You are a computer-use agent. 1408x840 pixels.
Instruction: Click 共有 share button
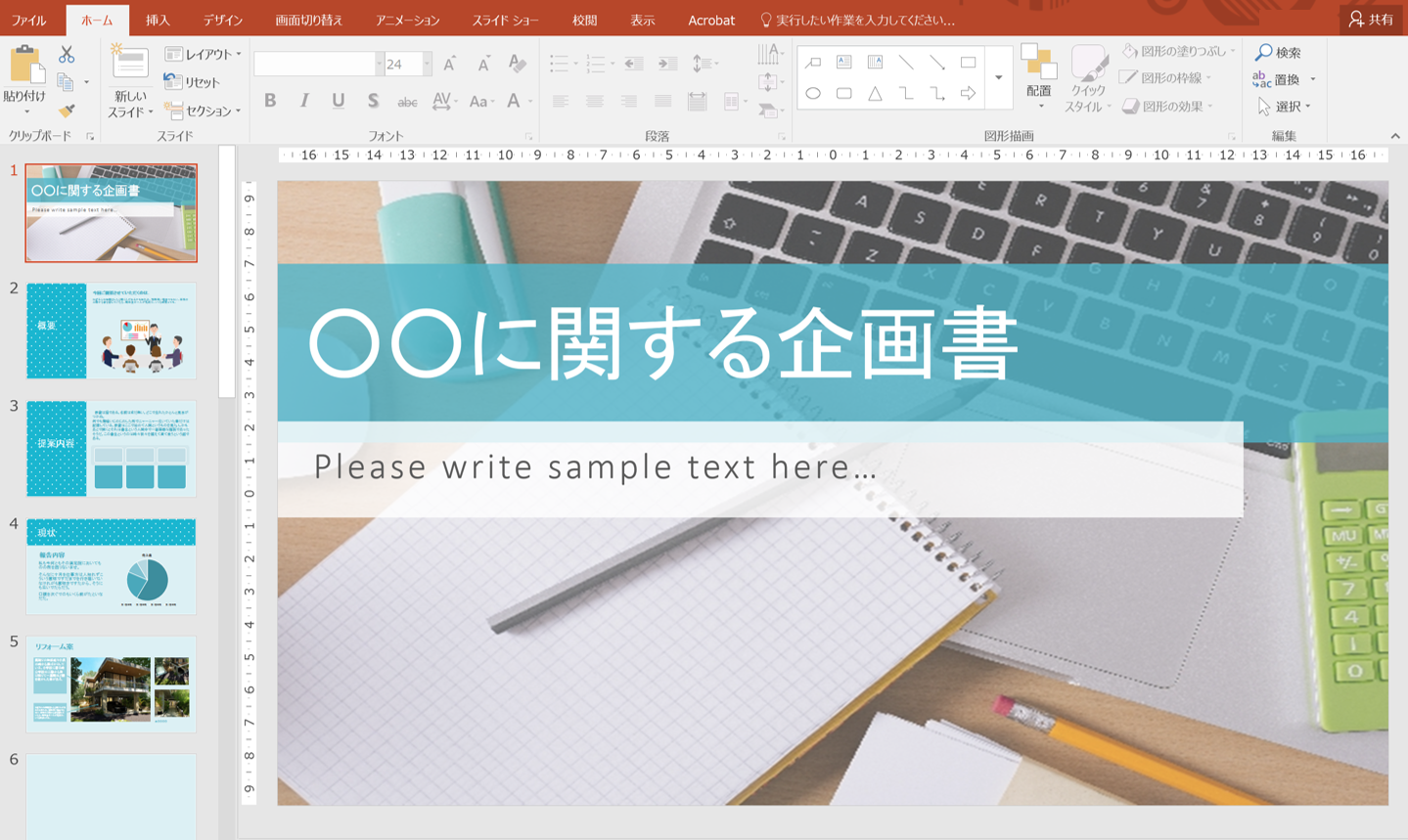pos(1371,19)
